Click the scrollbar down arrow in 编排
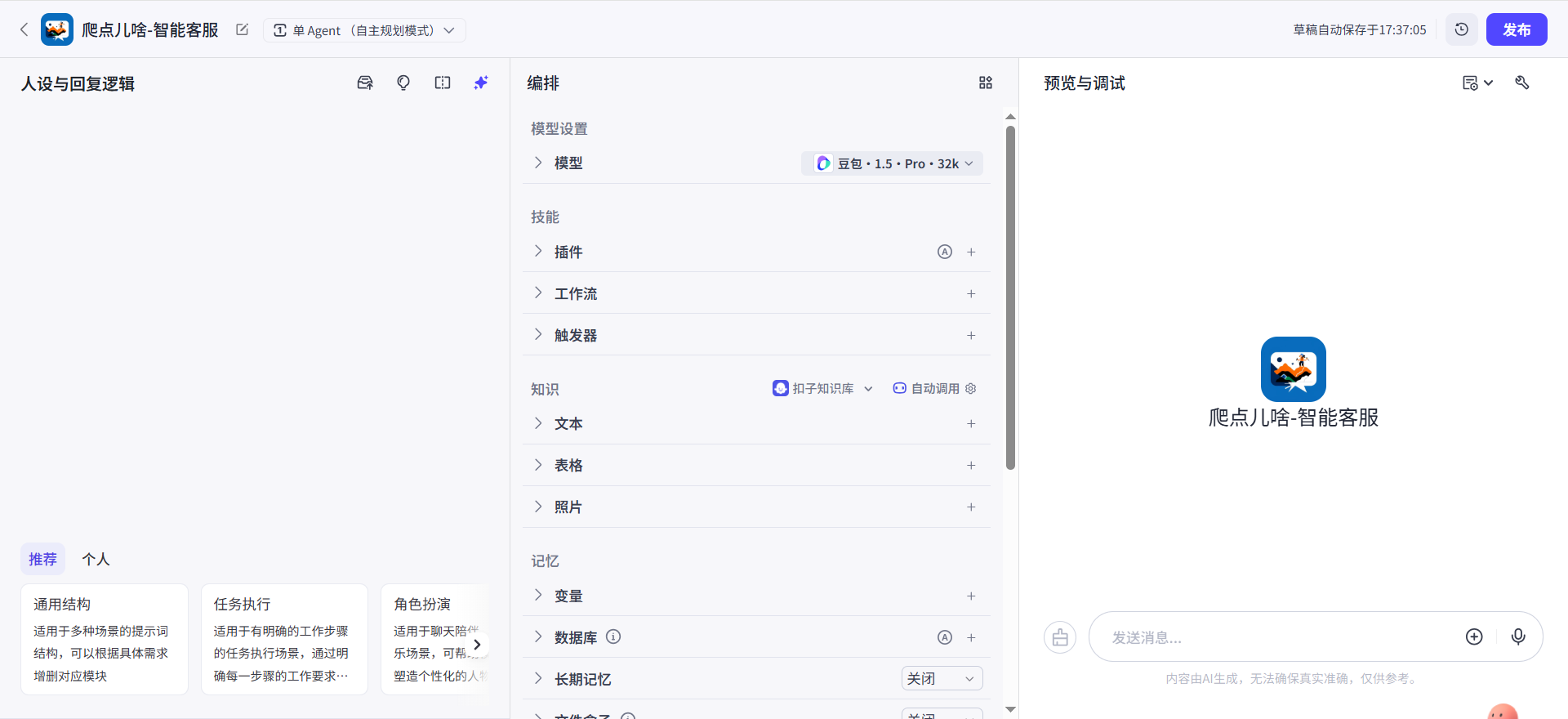Screen dimensions: 1568x719 pos(1010,709)
